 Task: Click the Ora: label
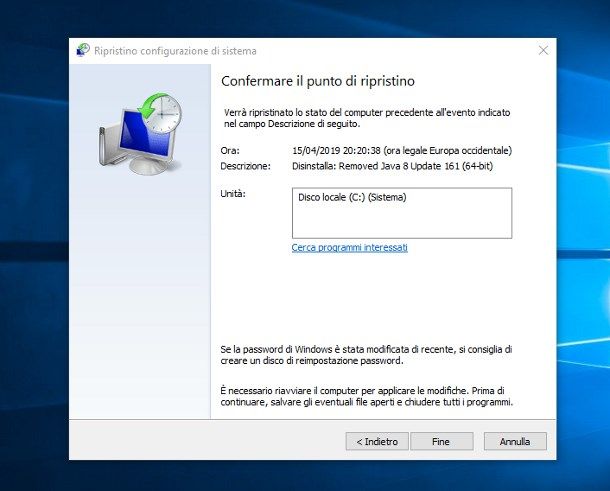[230, 151]
